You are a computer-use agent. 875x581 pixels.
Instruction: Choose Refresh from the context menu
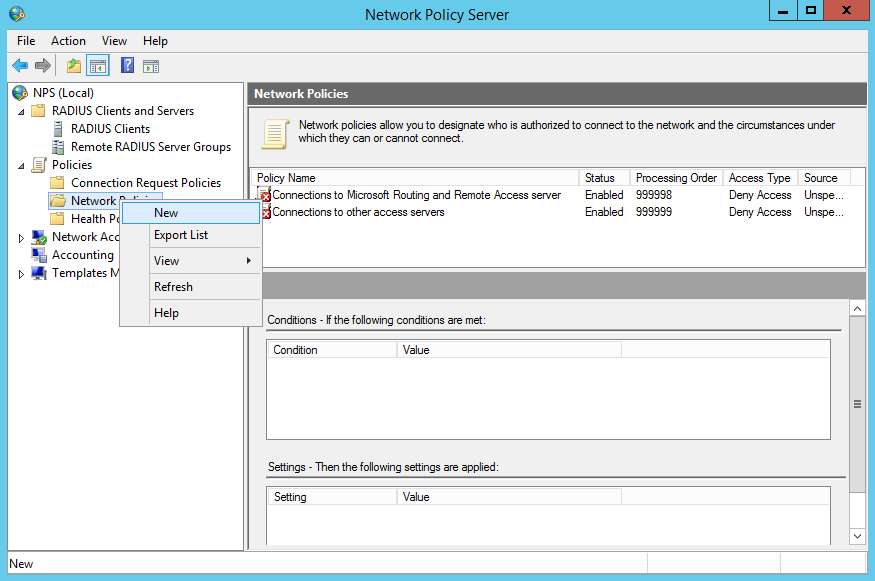pyautogui.click(x=173, y=287)
